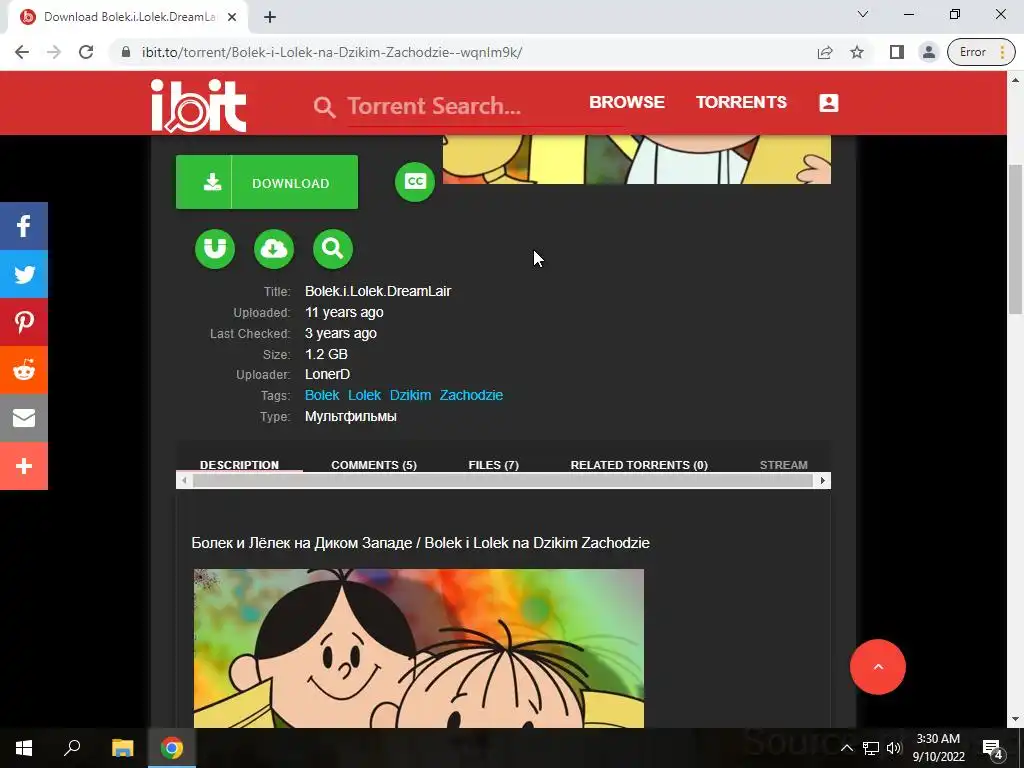Click the address bar URL

[x=332, y=52]
